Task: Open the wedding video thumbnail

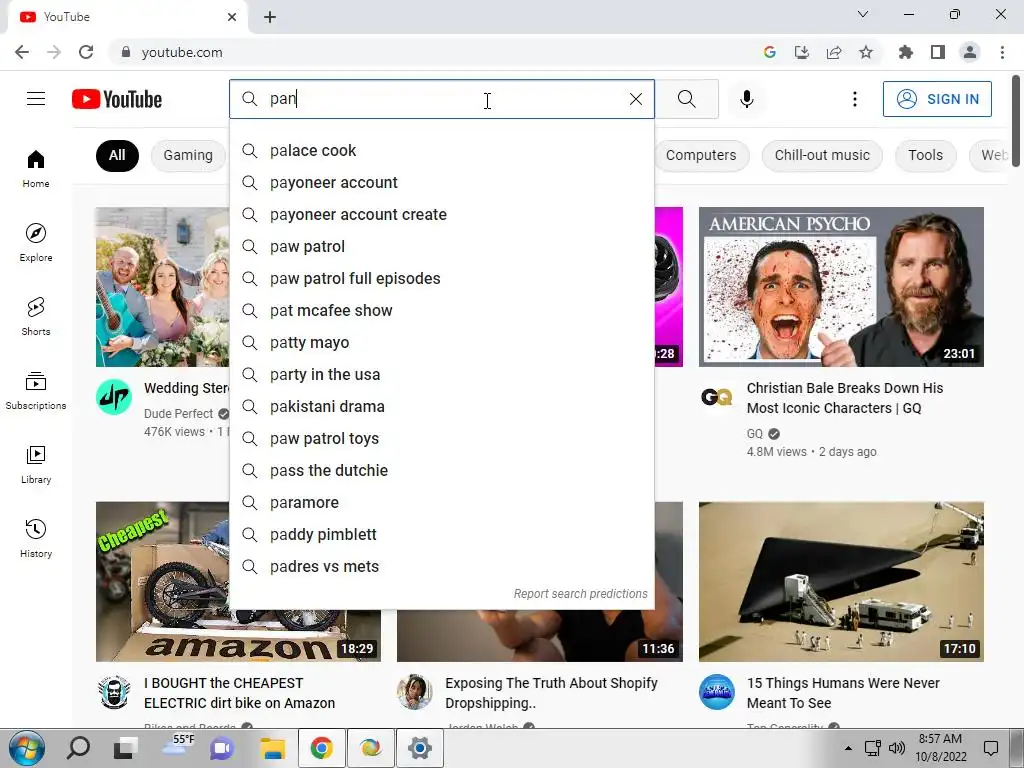Action: 163,287
